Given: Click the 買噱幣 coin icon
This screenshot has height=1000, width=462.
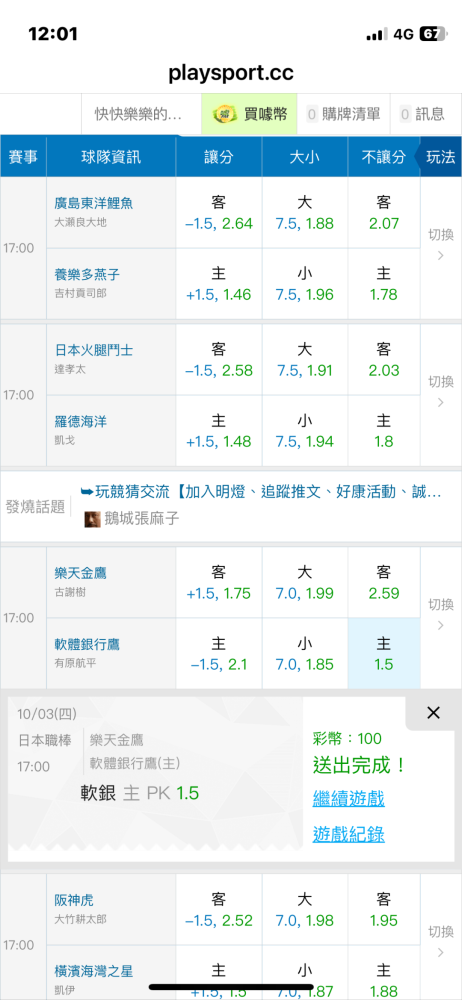Looking at the screenshot, I should point(223,114).
